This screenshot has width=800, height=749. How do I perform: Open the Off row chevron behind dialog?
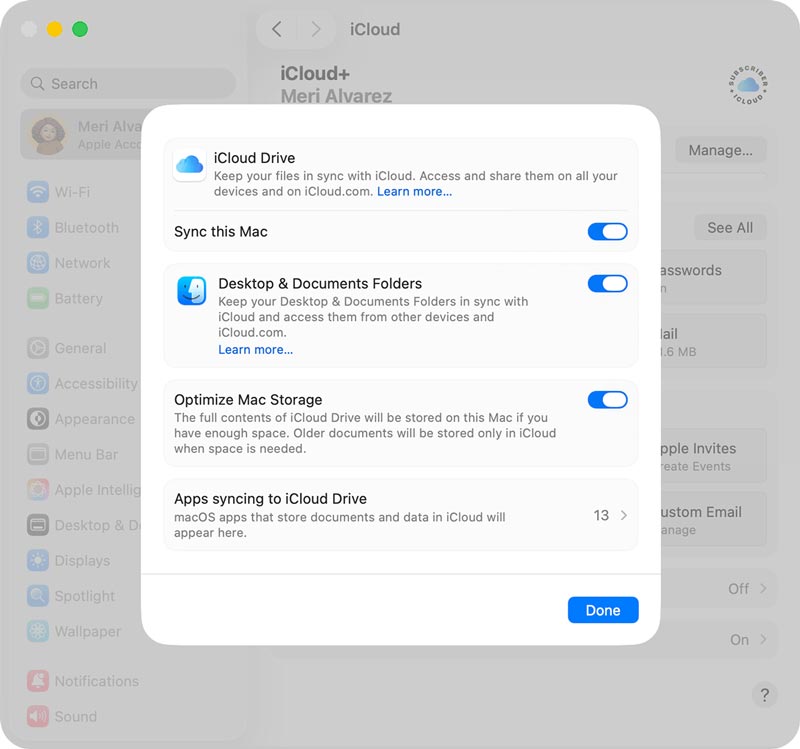(763, 588)
